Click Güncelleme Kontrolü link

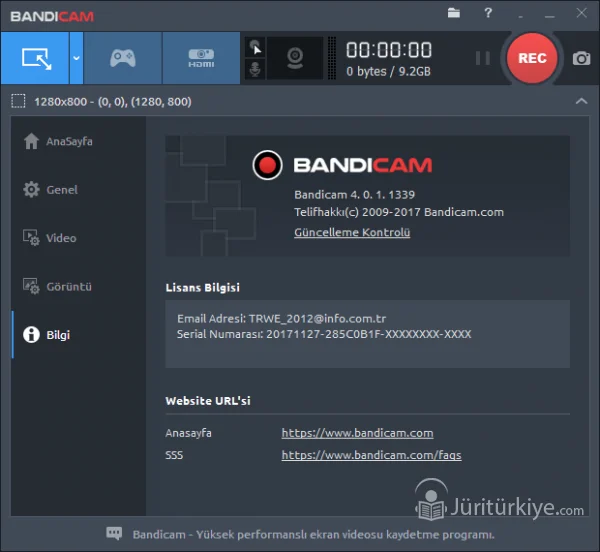point(352,232)
